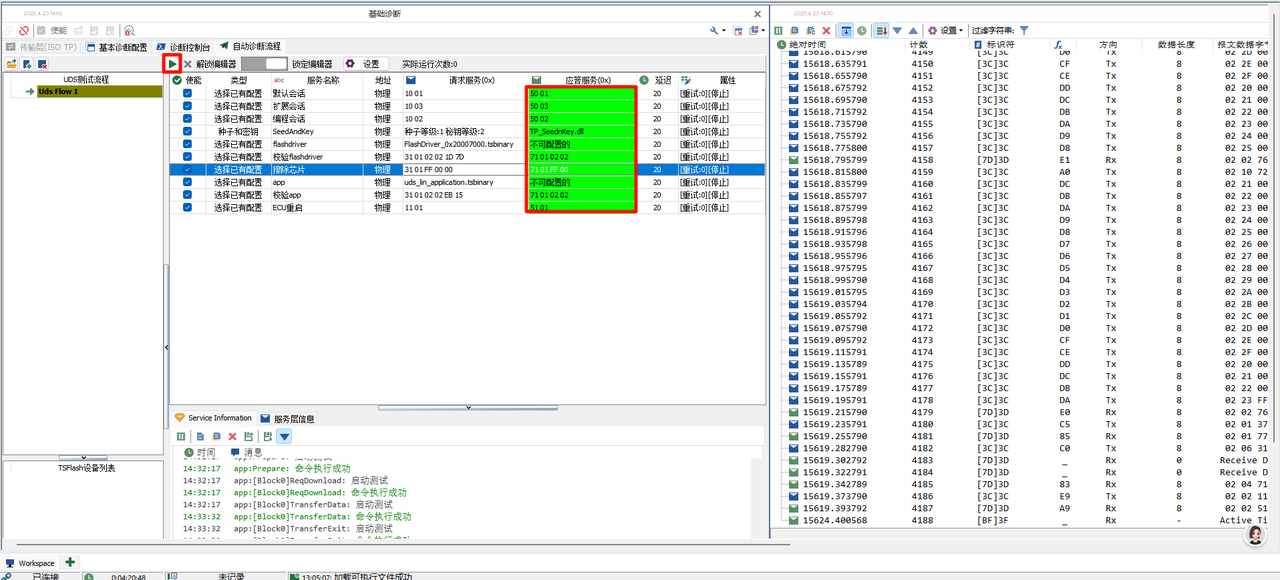Screen dimensions: 1280x580
Task: Click the magnifier home icon in top toolbar
Action: coord(129,30)
